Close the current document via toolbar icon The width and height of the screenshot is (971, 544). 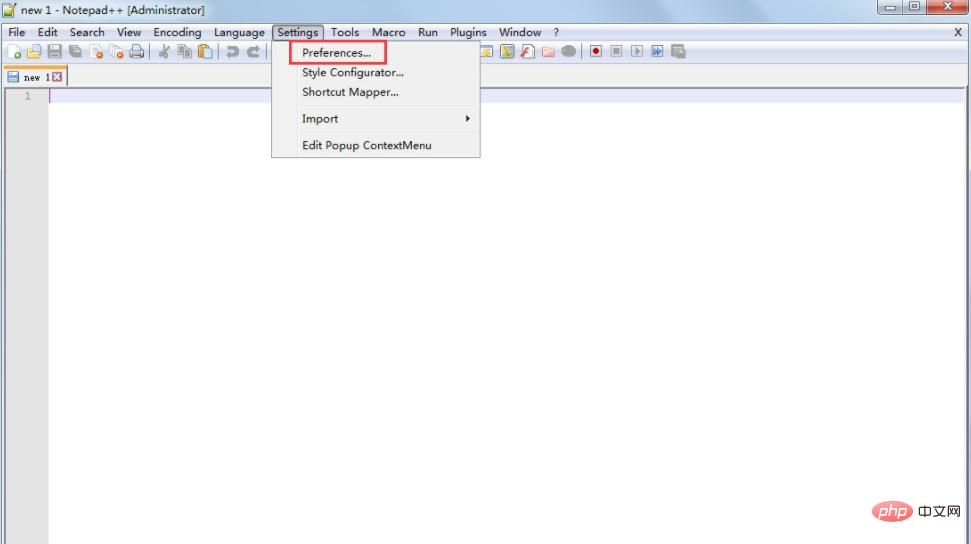coord(96,51)
